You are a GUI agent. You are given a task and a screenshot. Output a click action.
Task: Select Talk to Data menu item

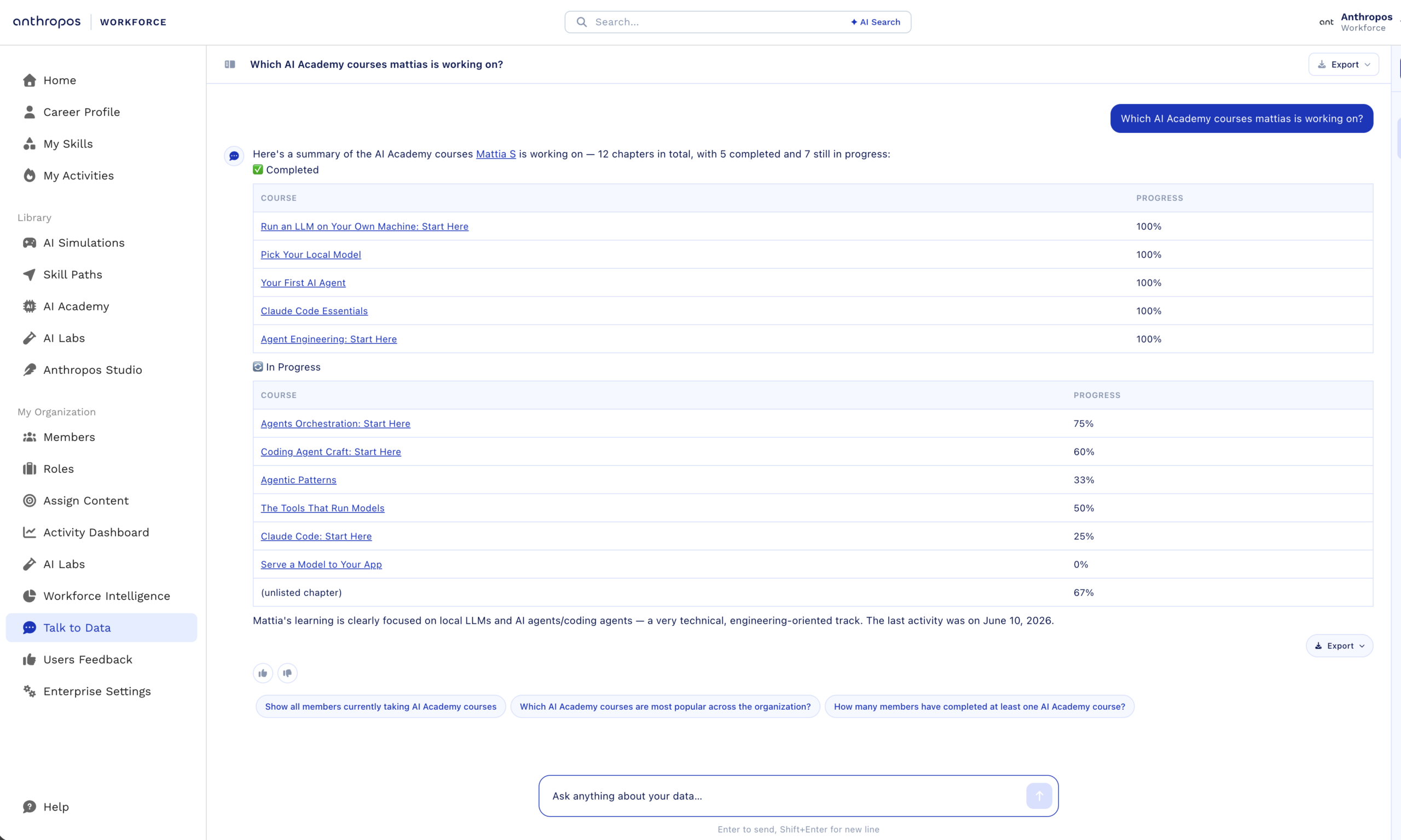click(101, 627)
